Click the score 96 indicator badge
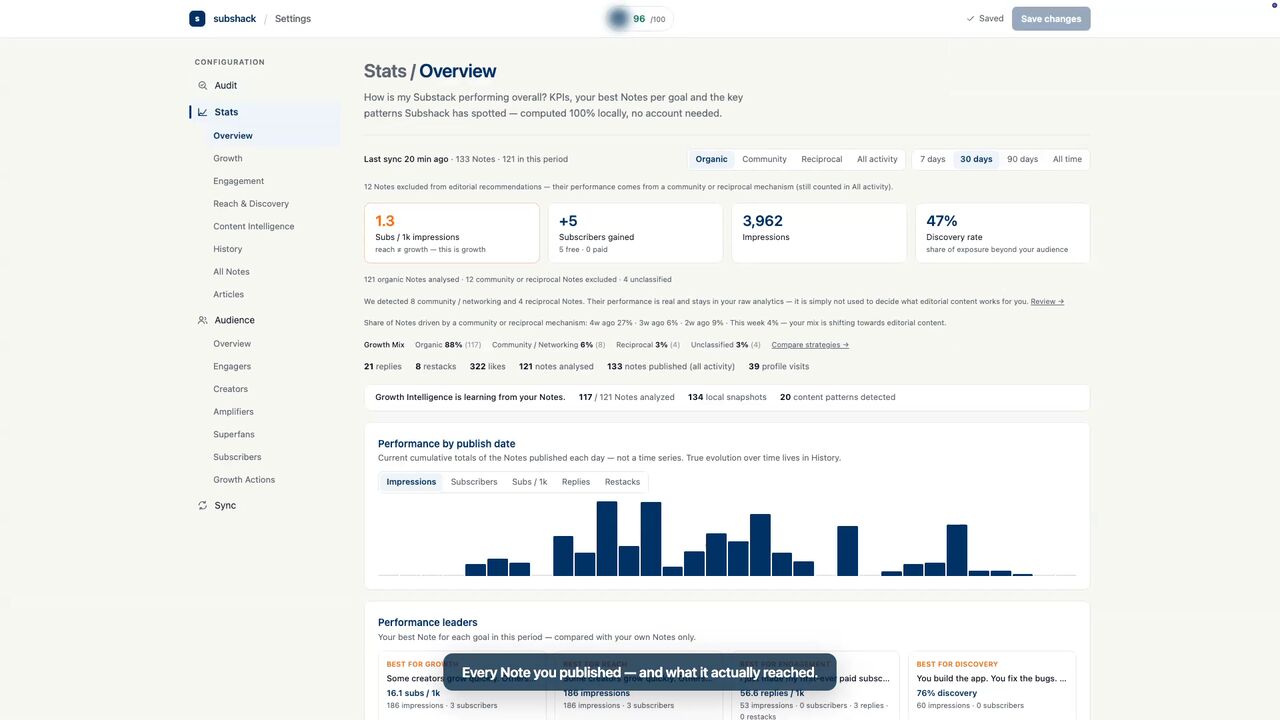The image size is (1280, 720). pyautogui.click(x=640, y=18)
